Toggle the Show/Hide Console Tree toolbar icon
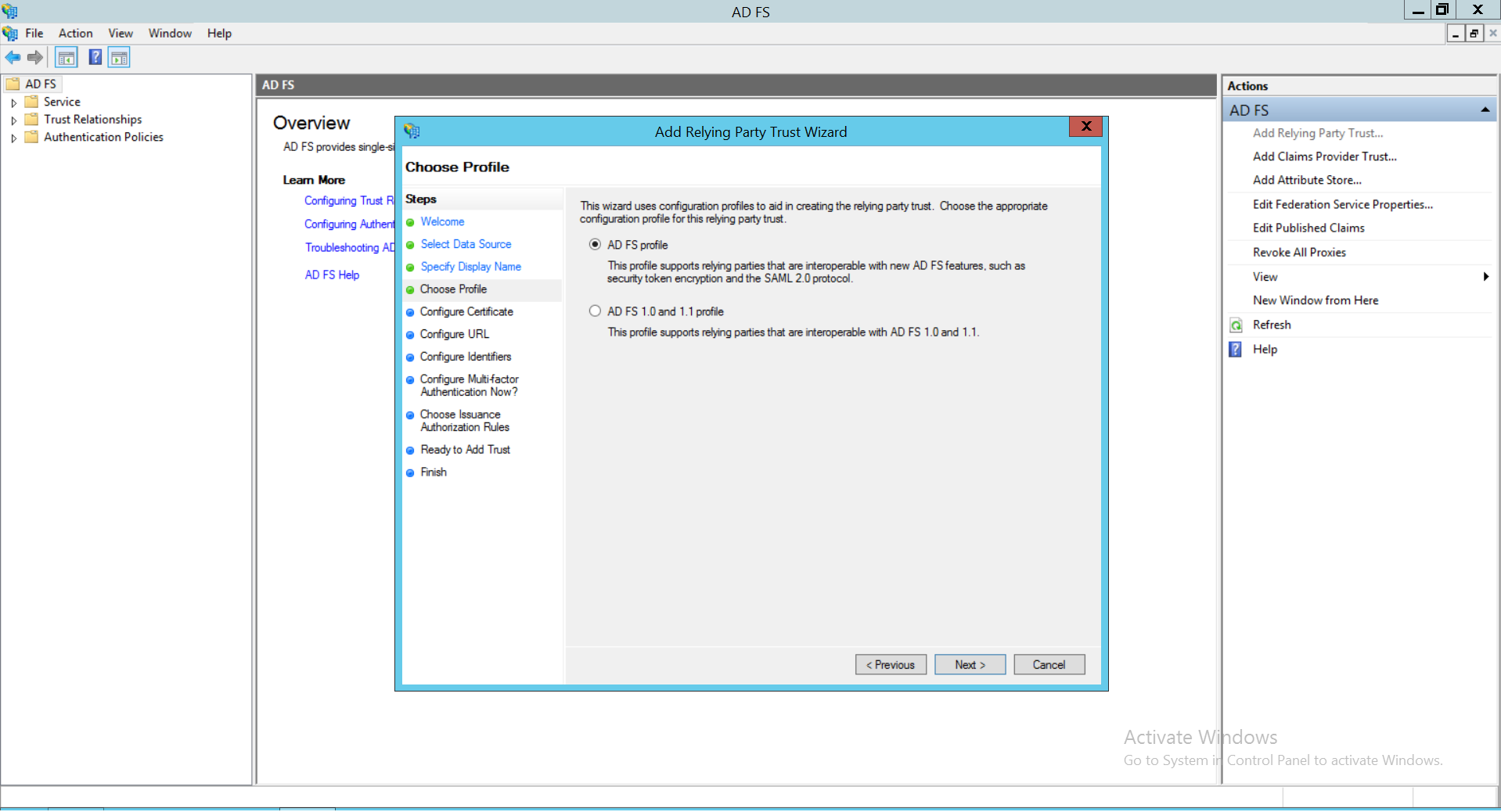This screenshot has width=1501, height=812. pyautogui.click(x=67, y=57)
